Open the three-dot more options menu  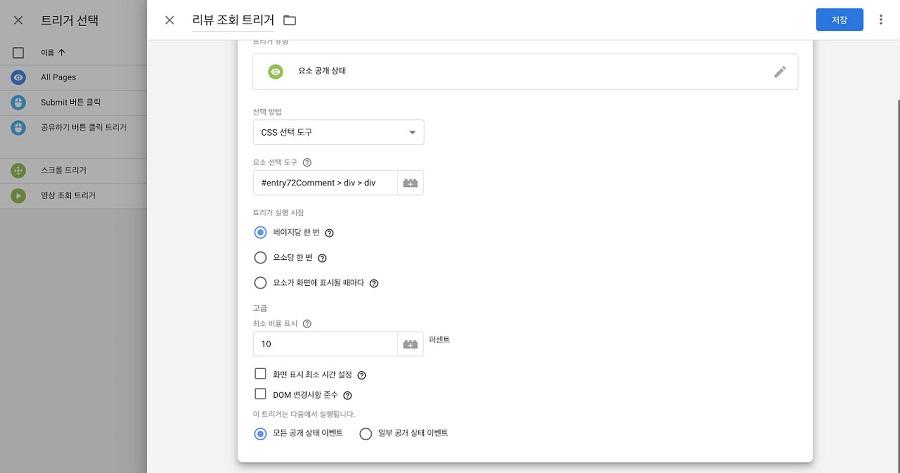[x=880, y=20]
